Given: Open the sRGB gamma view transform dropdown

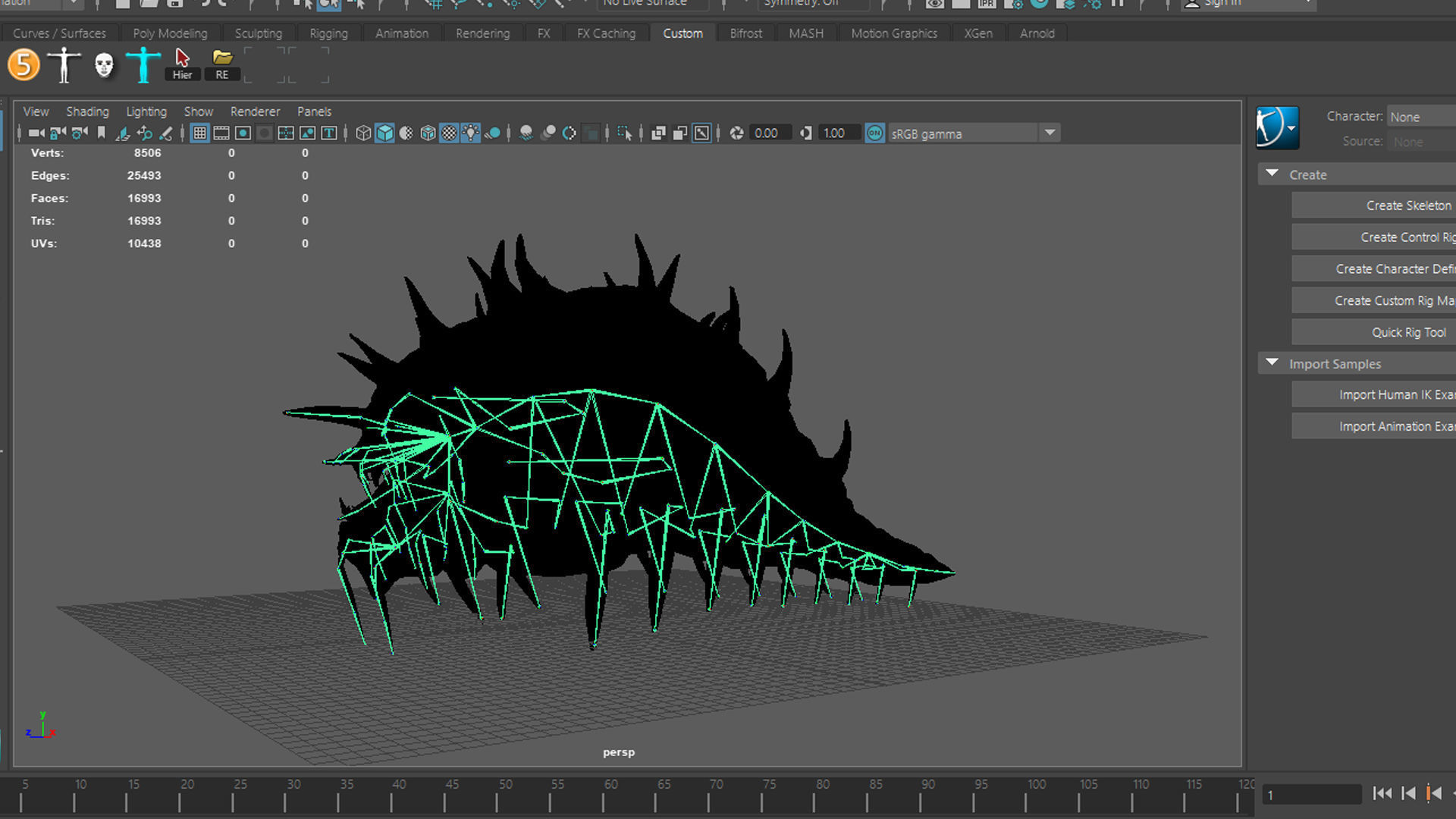Looking at the screenshot, I should (1050, 133).
